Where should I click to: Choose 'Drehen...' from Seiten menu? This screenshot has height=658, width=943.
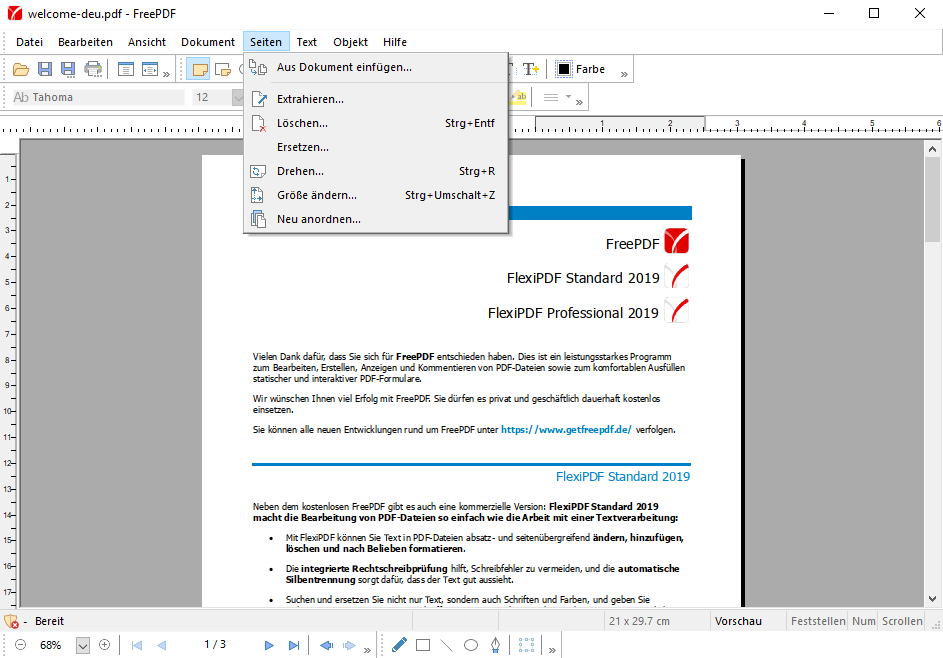(x=376, y=171)
